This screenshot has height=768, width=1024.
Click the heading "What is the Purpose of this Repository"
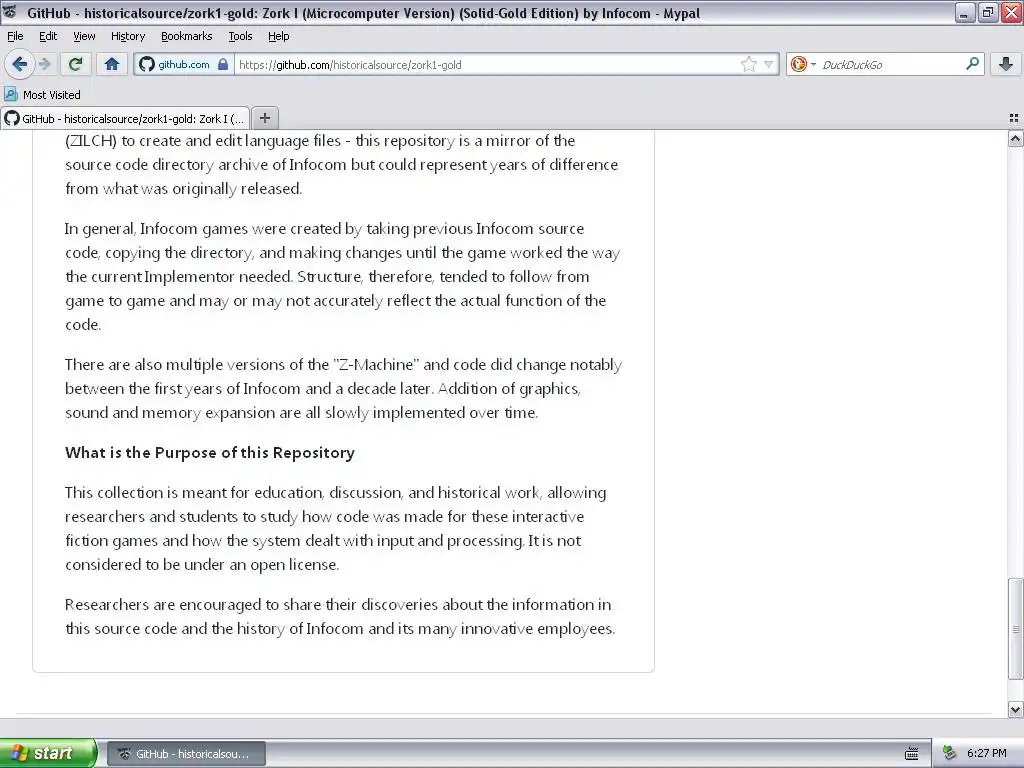210,453
